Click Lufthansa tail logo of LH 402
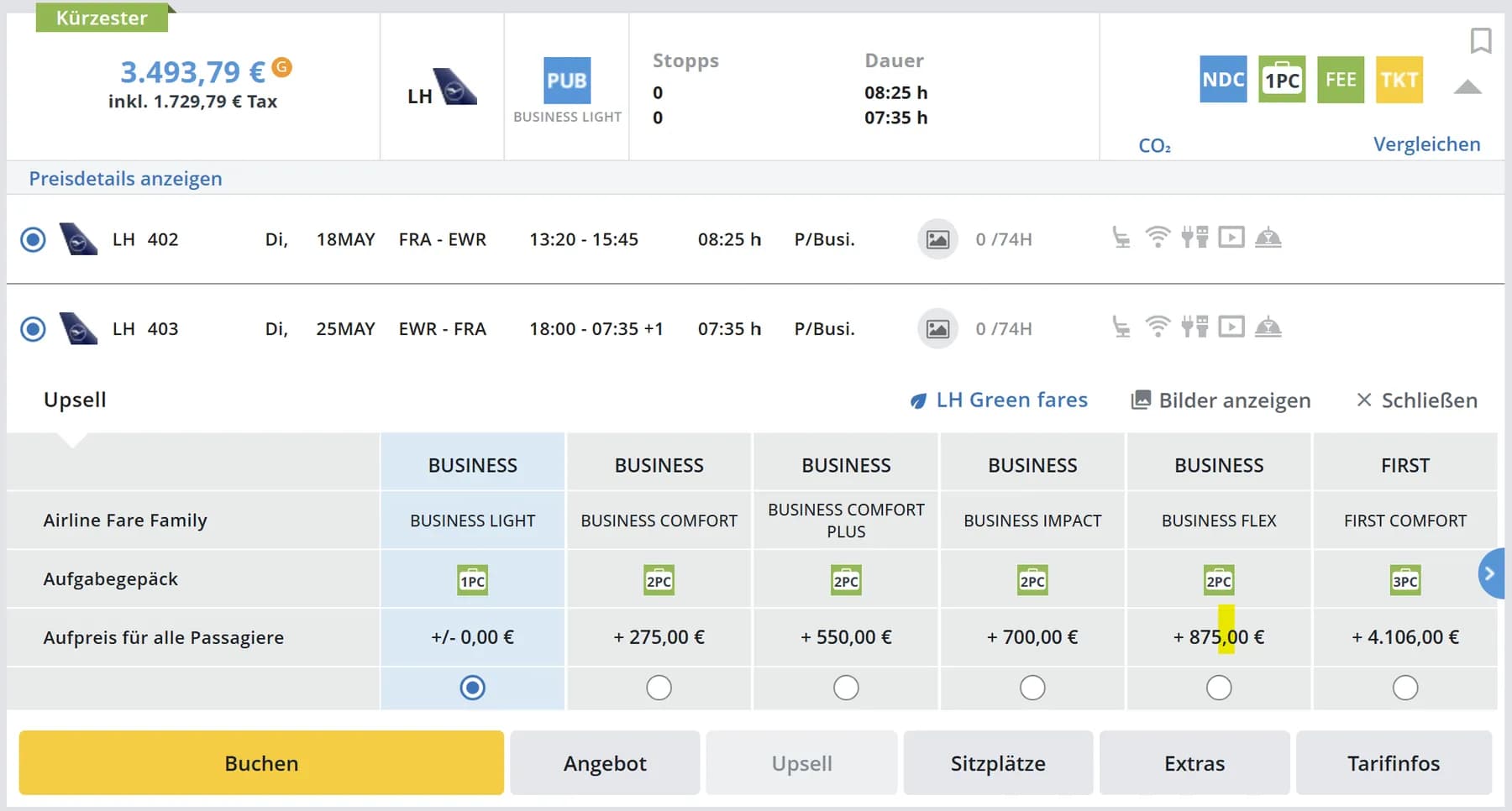Viewport: 1512px width, 811px height. pyautogui.click(x=78, y=239)
